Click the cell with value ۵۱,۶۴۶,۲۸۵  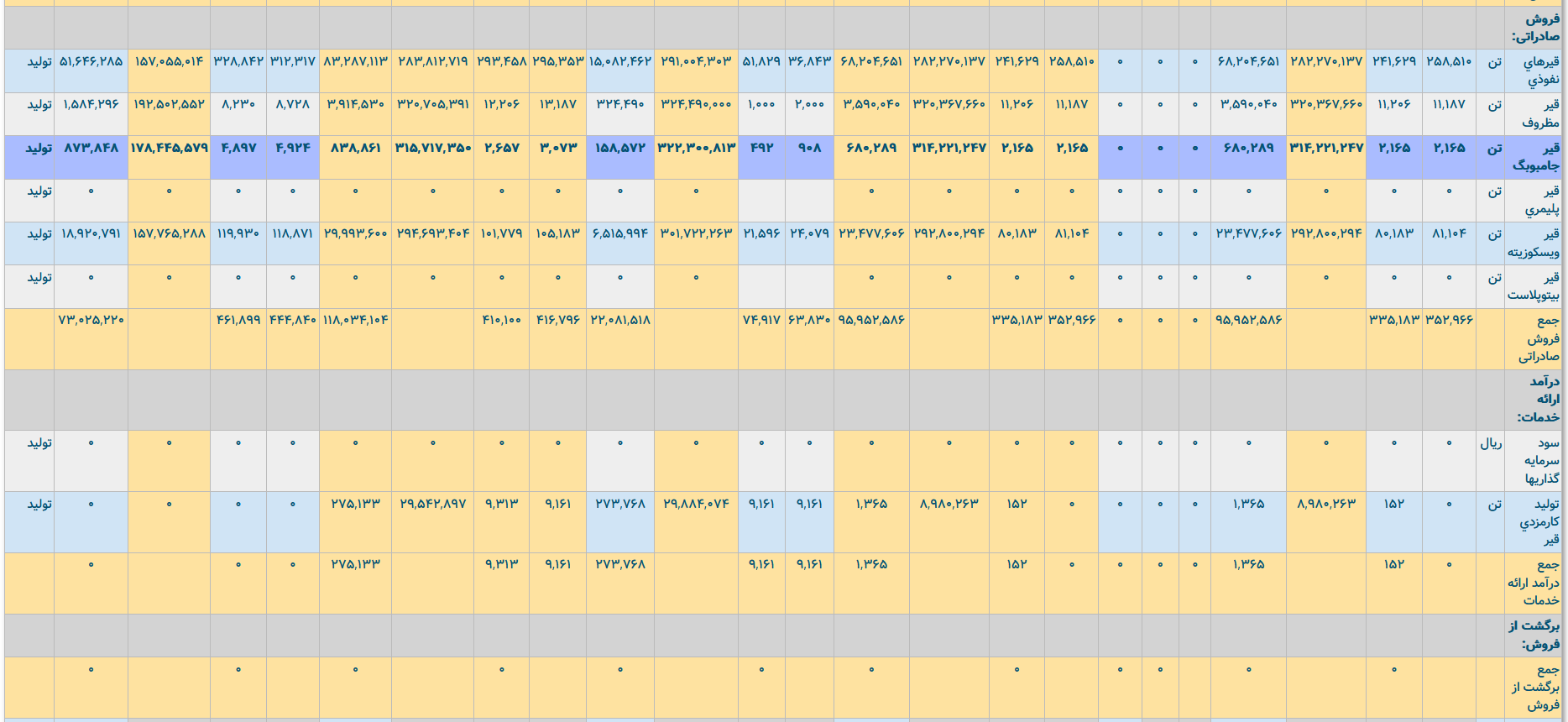point(91,61)
